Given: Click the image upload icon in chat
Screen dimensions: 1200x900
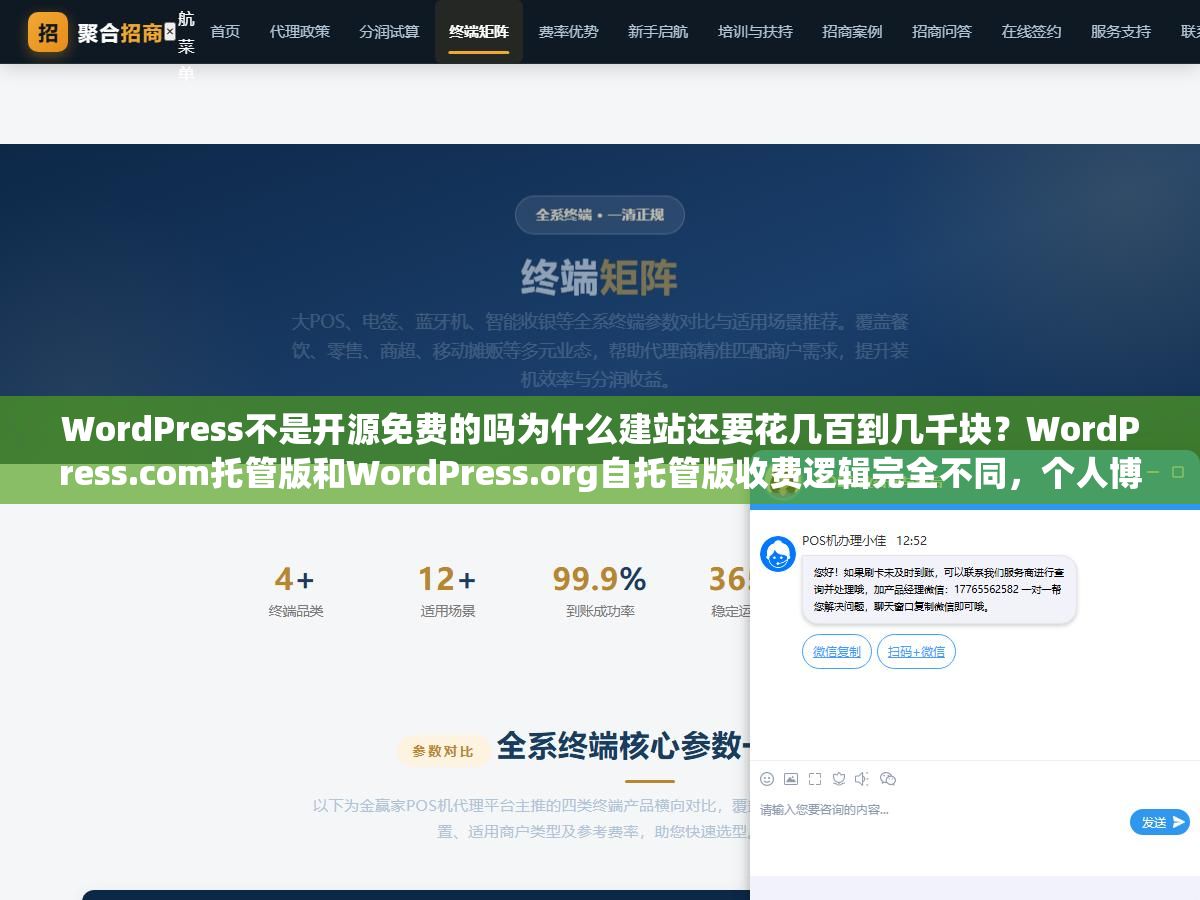Looking at the screenshot, I should 791,779.
